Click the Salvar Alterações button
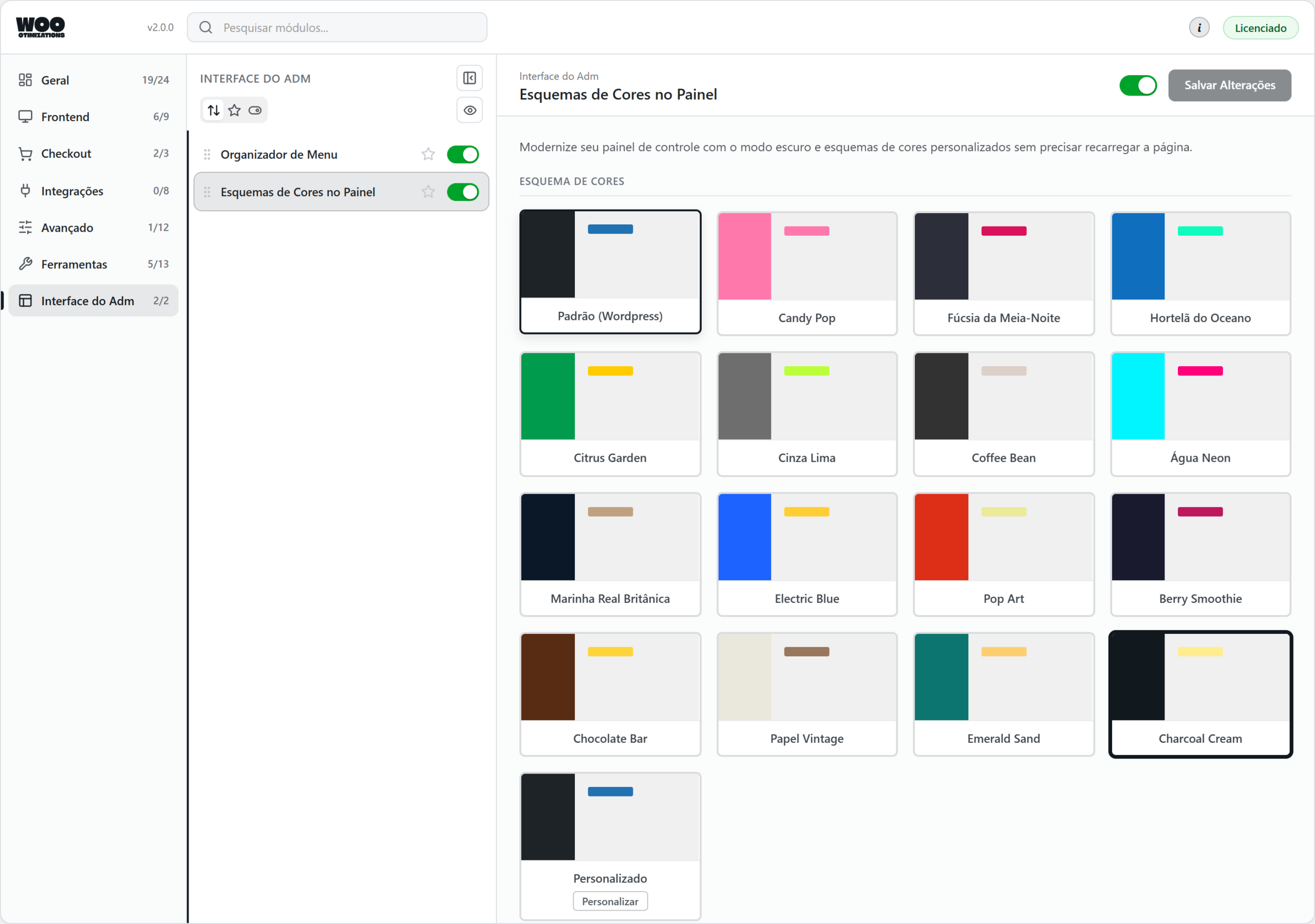1315x924 pixels. click(1229, 85)
